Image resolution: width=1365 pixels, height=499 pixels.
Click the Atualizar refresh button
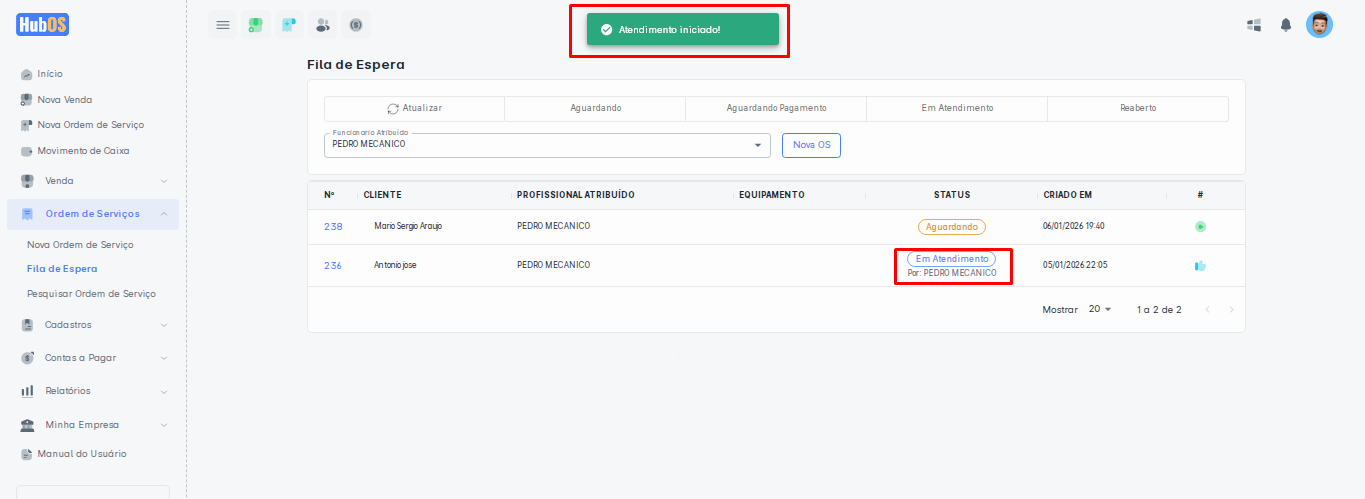click(x=414, y=108)
